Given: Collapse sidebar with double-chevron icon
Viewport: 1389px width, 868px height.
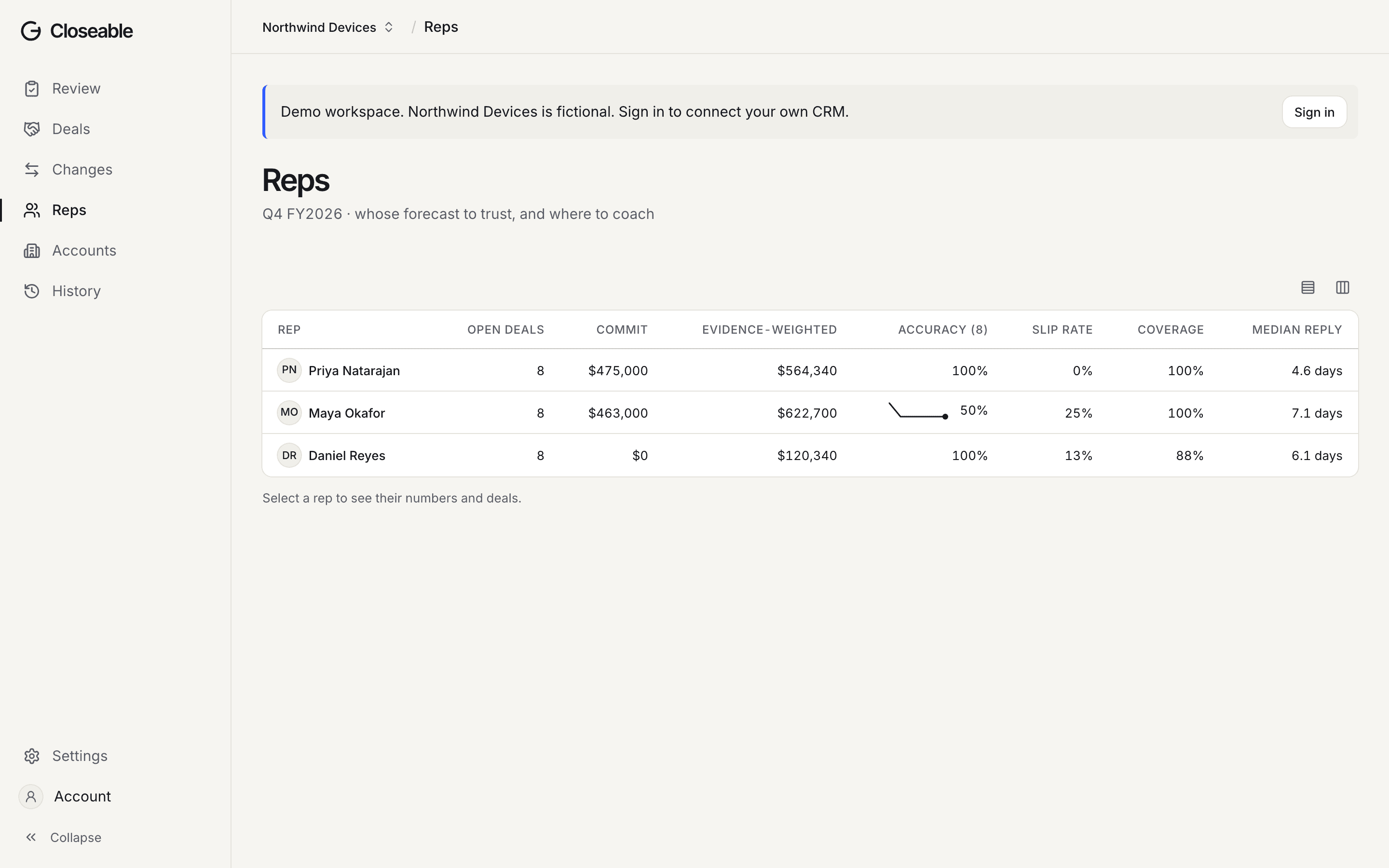Looking at the screenshot, I should pyautogui.click(x=31, y=838).
